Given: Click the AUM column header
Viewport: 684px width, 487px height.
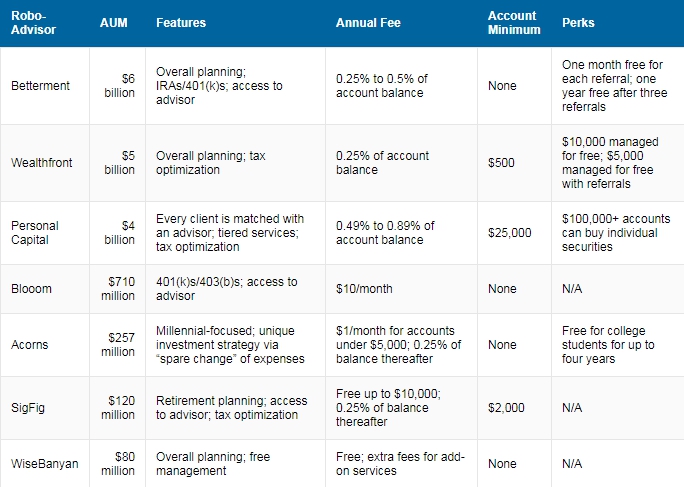Looking at the screenshot, I should pyautogui.click(x=115, y=22).
